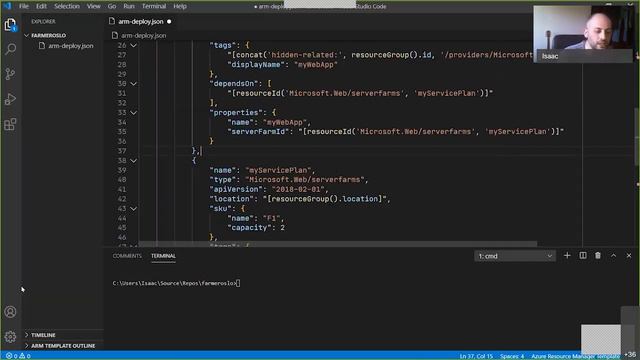Open the Manage gear icon
640x360 pixels.
(x=10, y=337)
